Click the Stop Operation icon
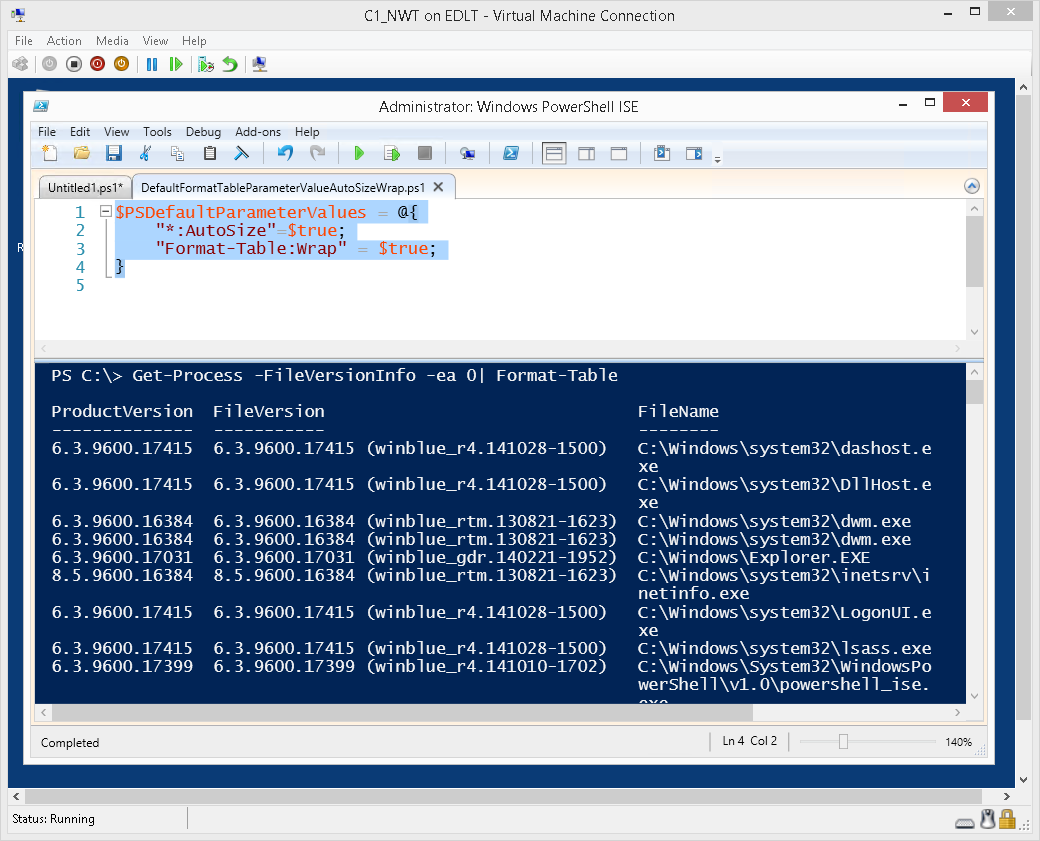This screenshot has height=841, width=1040. [424, 153]
